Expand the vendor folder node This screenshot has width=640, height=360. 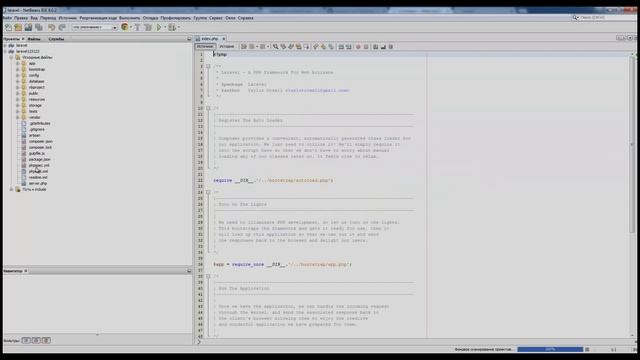pos(18,117)
